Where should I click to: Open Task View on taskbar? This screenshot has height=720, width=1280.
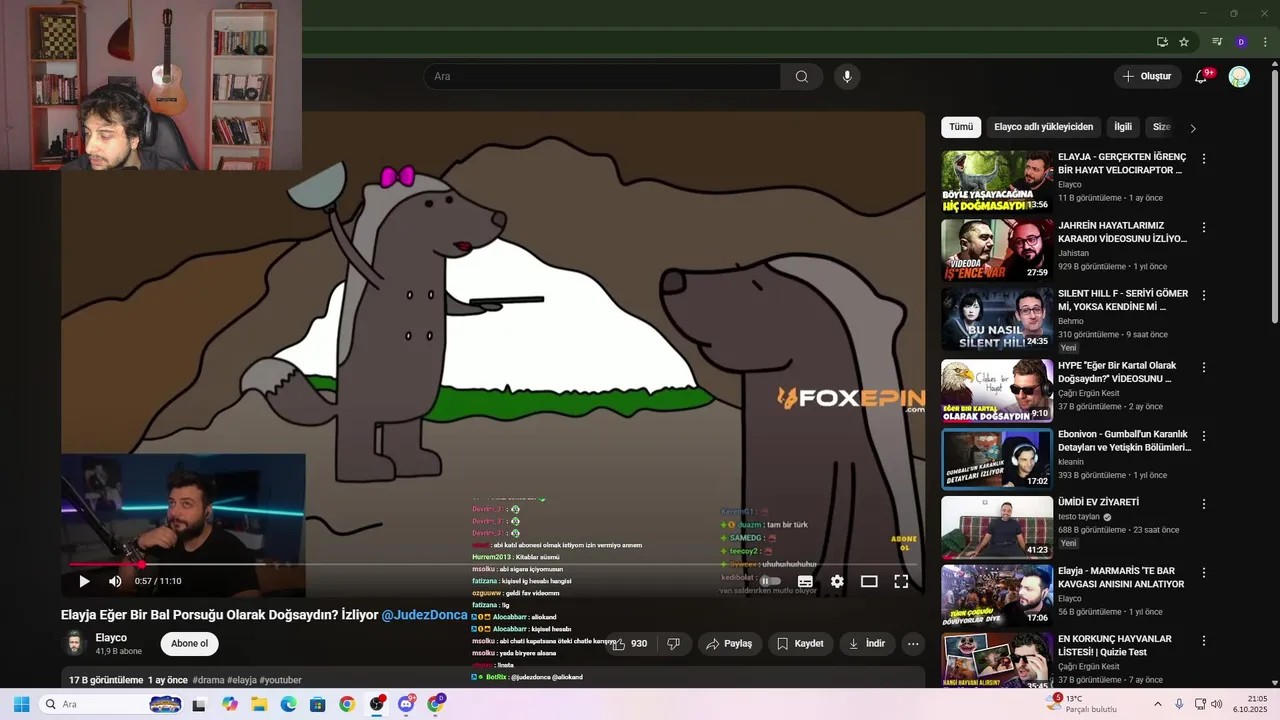point(199,704)
